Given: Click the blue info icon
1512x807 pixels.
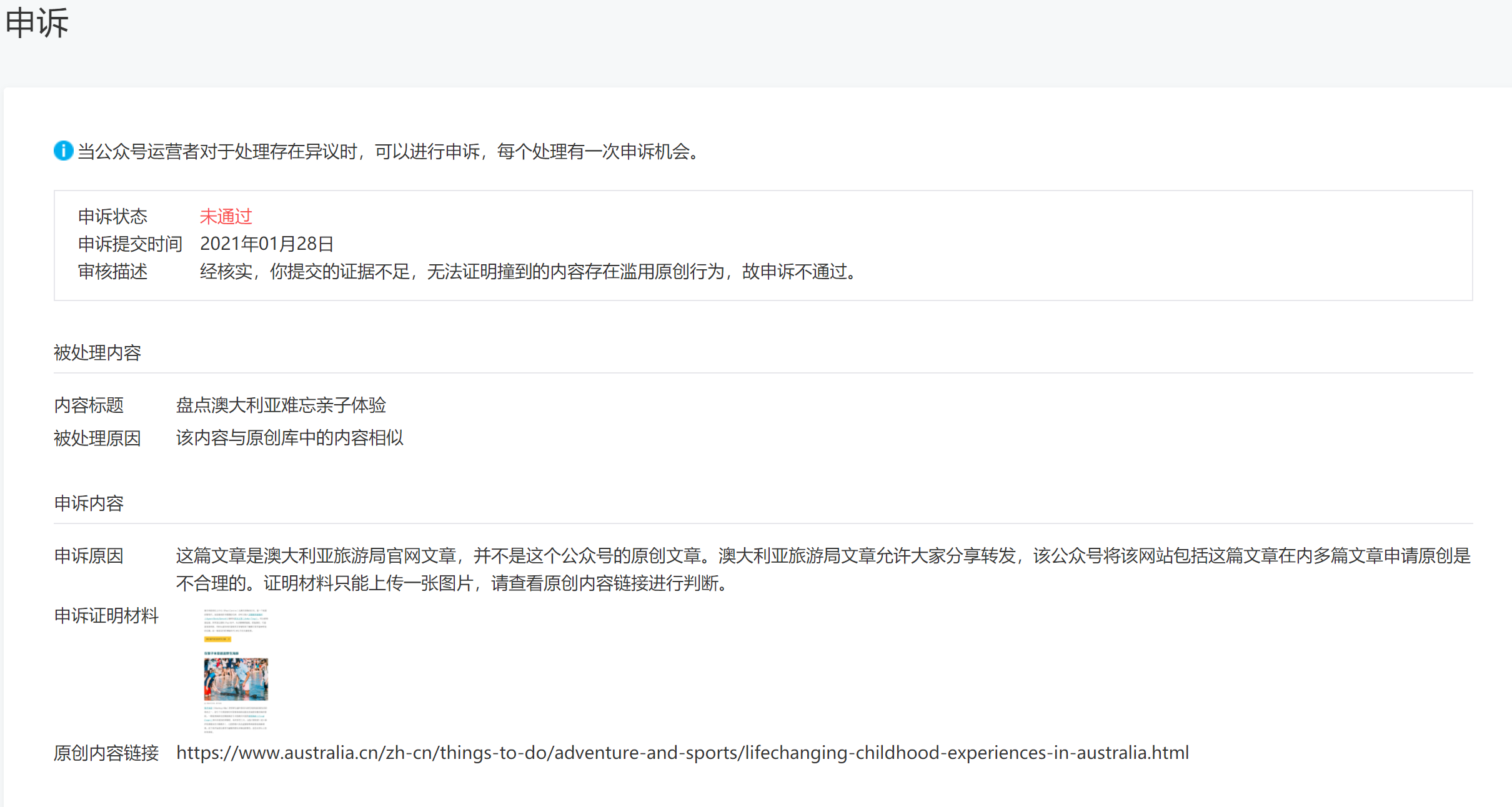Looking at the screenshot, I should point(63,151).
